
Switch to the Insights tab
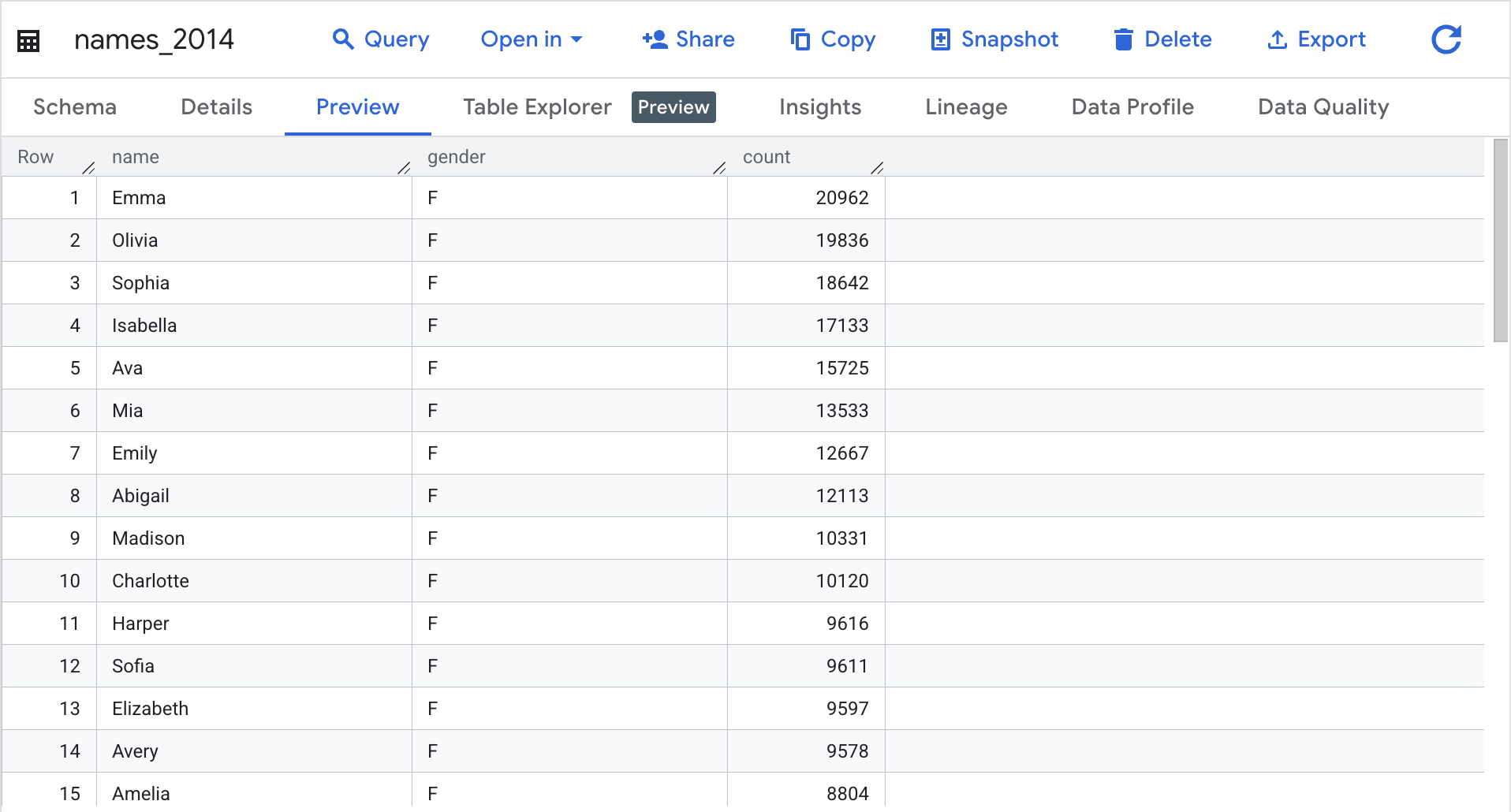819,107
